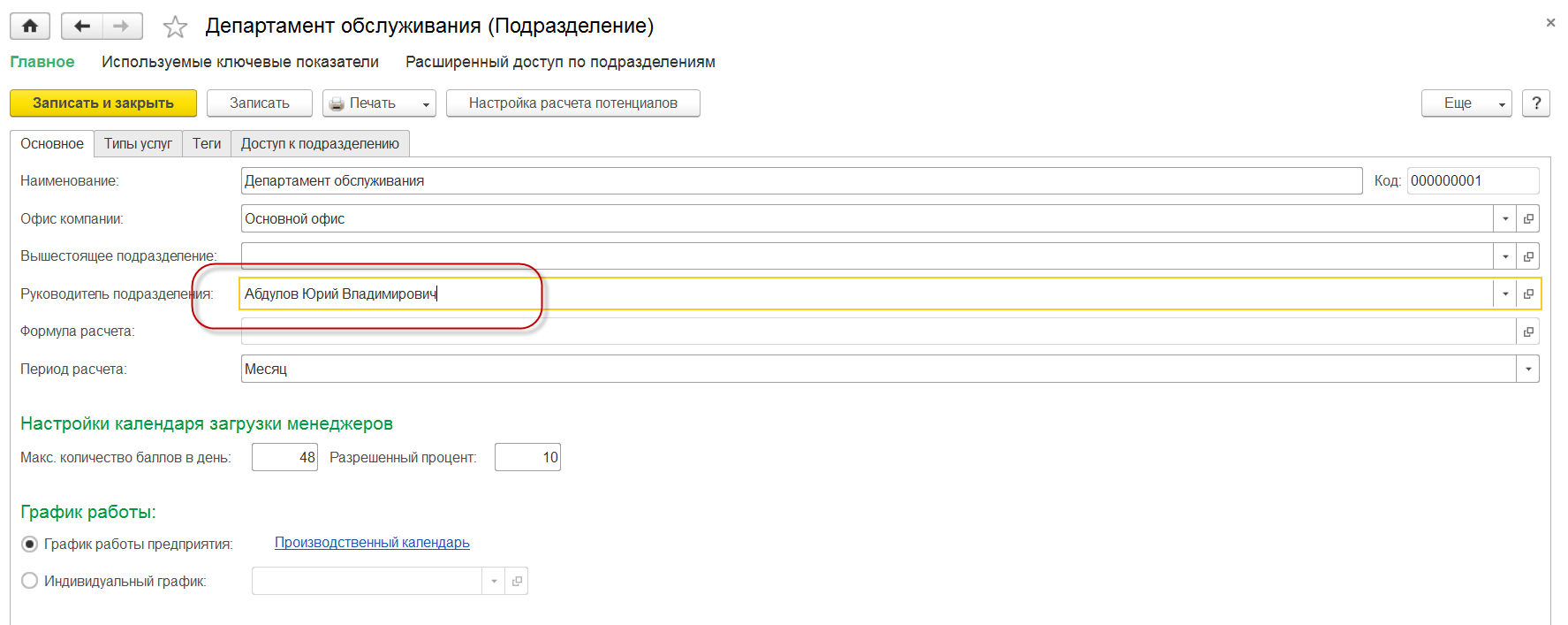
Task: Focus the Макс. количество баллов в день field
Action: pyautogui.click(x=284, y=457)
